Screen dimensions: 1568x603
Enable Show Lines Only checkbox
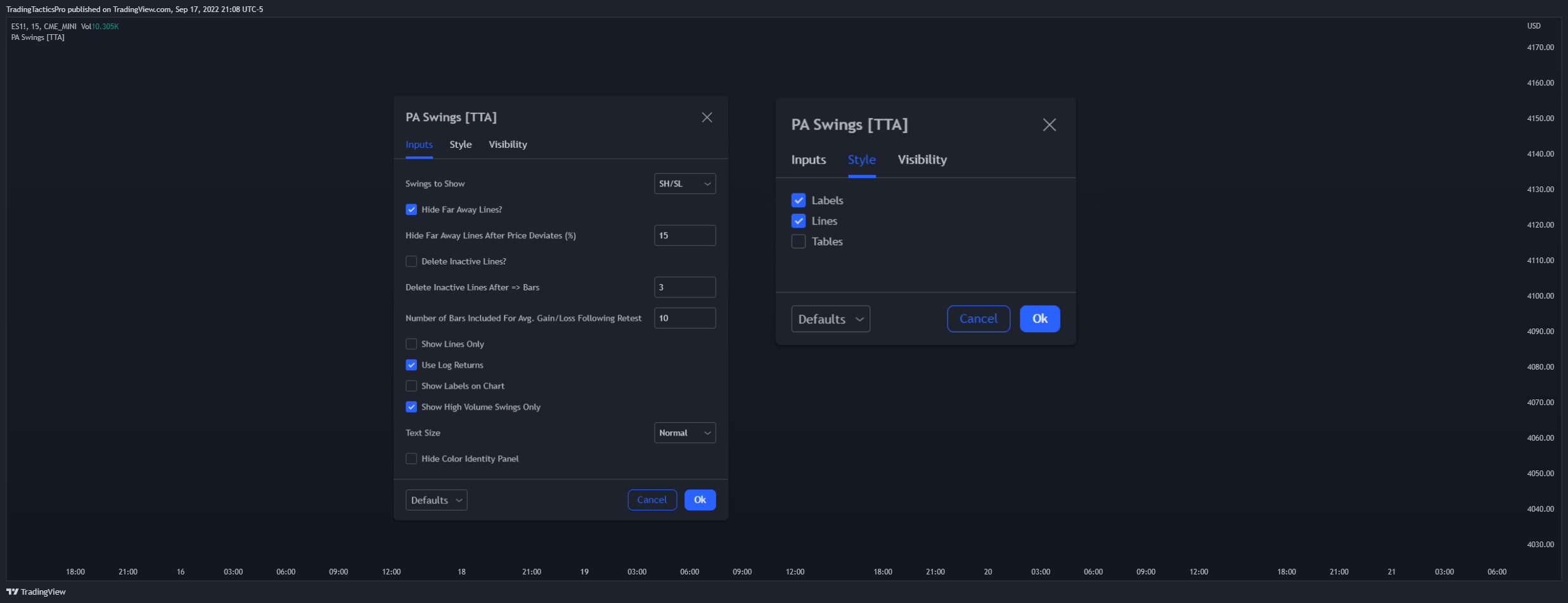pos(411,344)
